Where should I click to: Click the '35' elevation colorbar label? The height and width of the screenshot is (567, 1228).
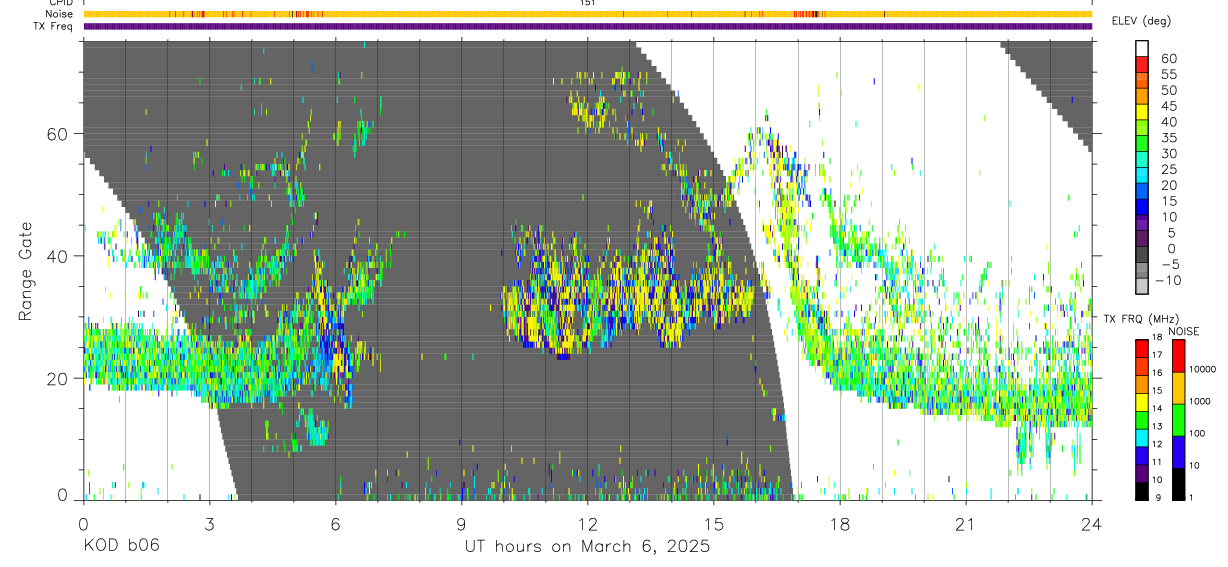(x=1168, y=138)
